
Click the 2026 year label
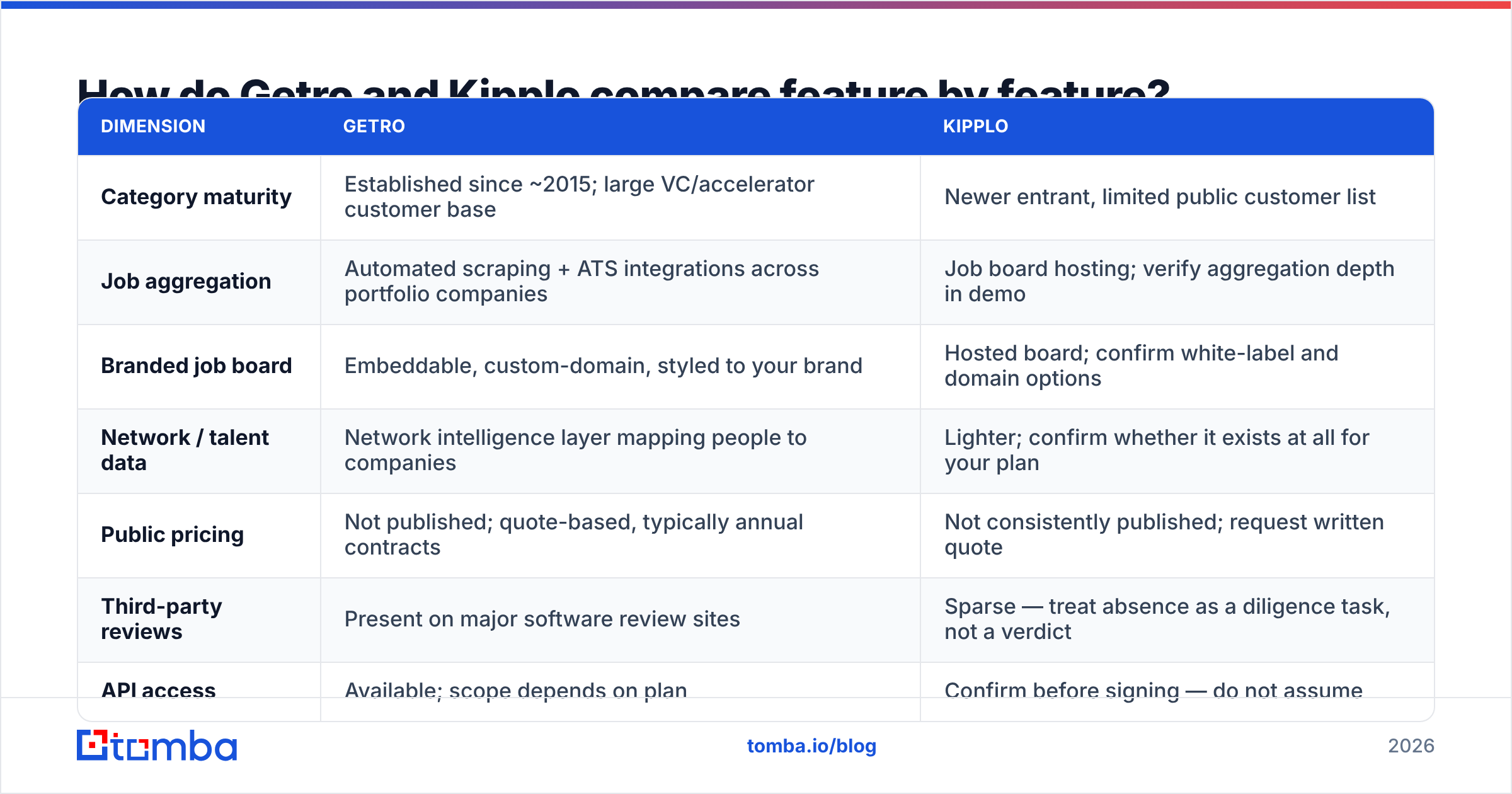1411,746
